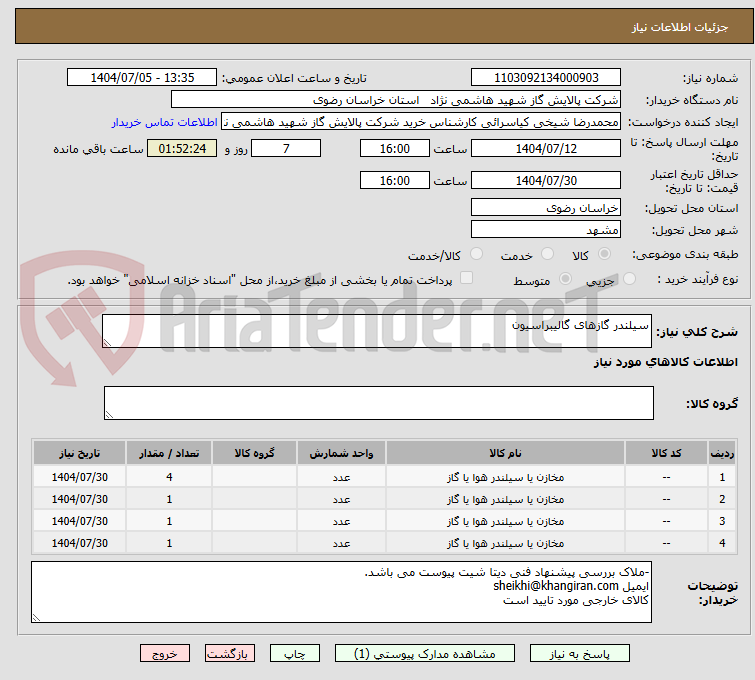This screenshot has width=755, height=680.
Task: Click the جزئیات اطلاعات نیاز page title
Action: tap(679, 27)
